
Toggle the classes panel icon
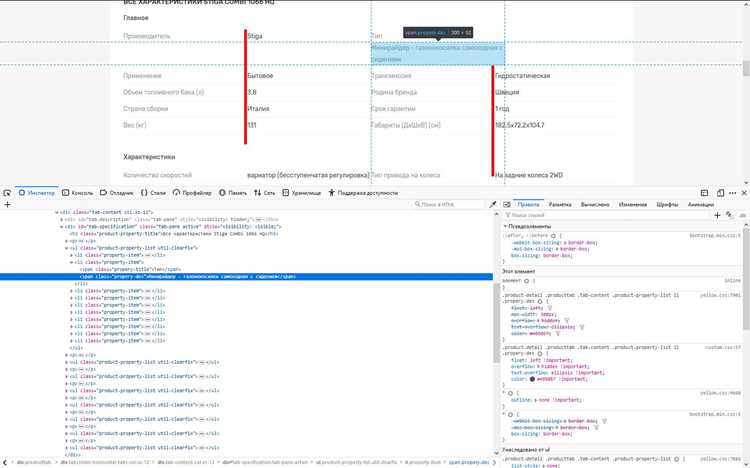click(x=742, y=215)
